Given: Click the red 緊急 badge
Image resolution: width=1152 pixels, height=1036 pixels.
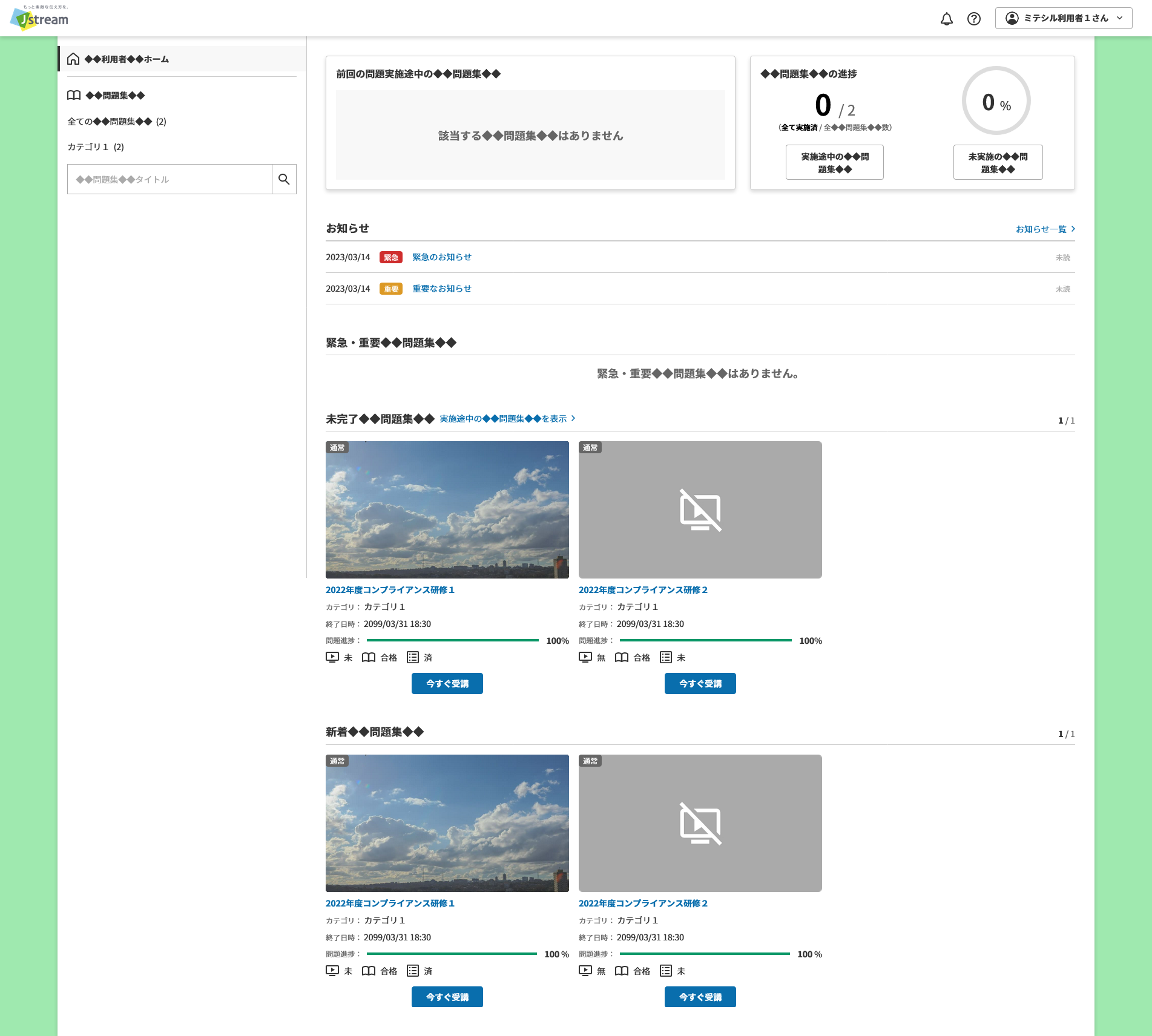Looking at the screenshot, I should [391, 257].
